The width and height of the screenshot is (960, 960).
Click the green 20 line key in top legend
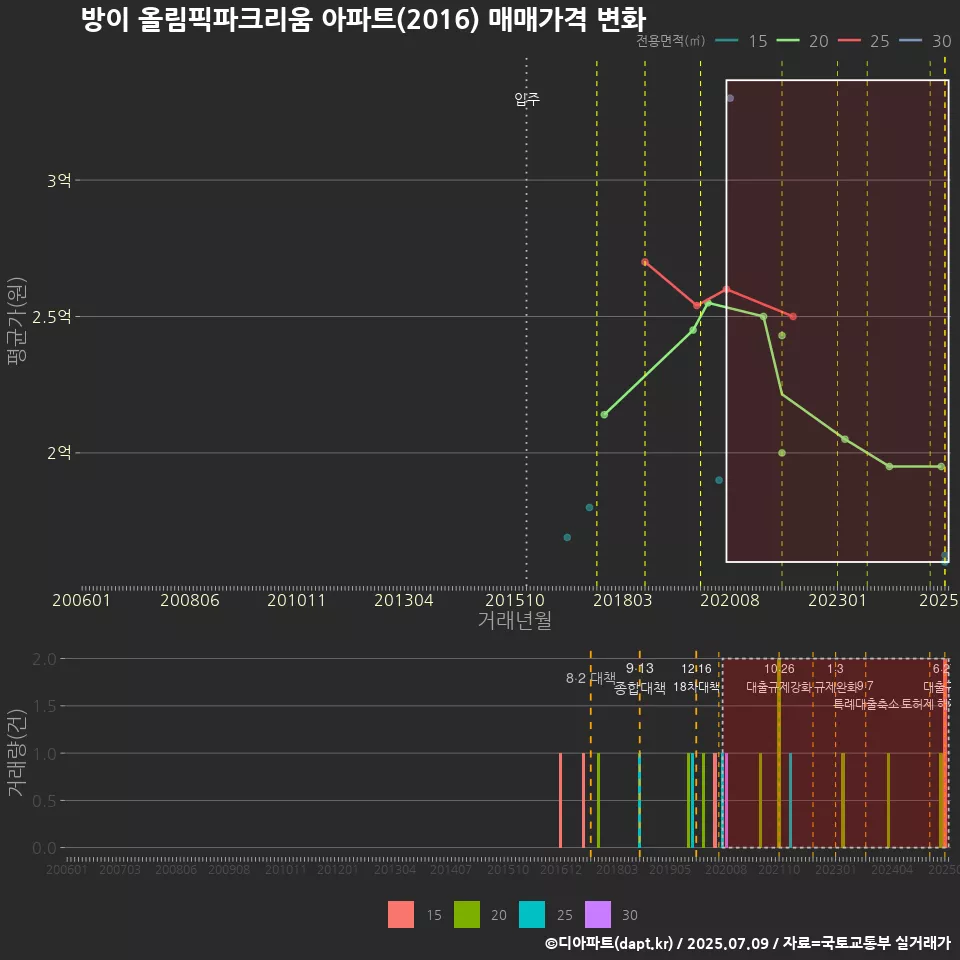pyautogui.click(x=788, y=41)
